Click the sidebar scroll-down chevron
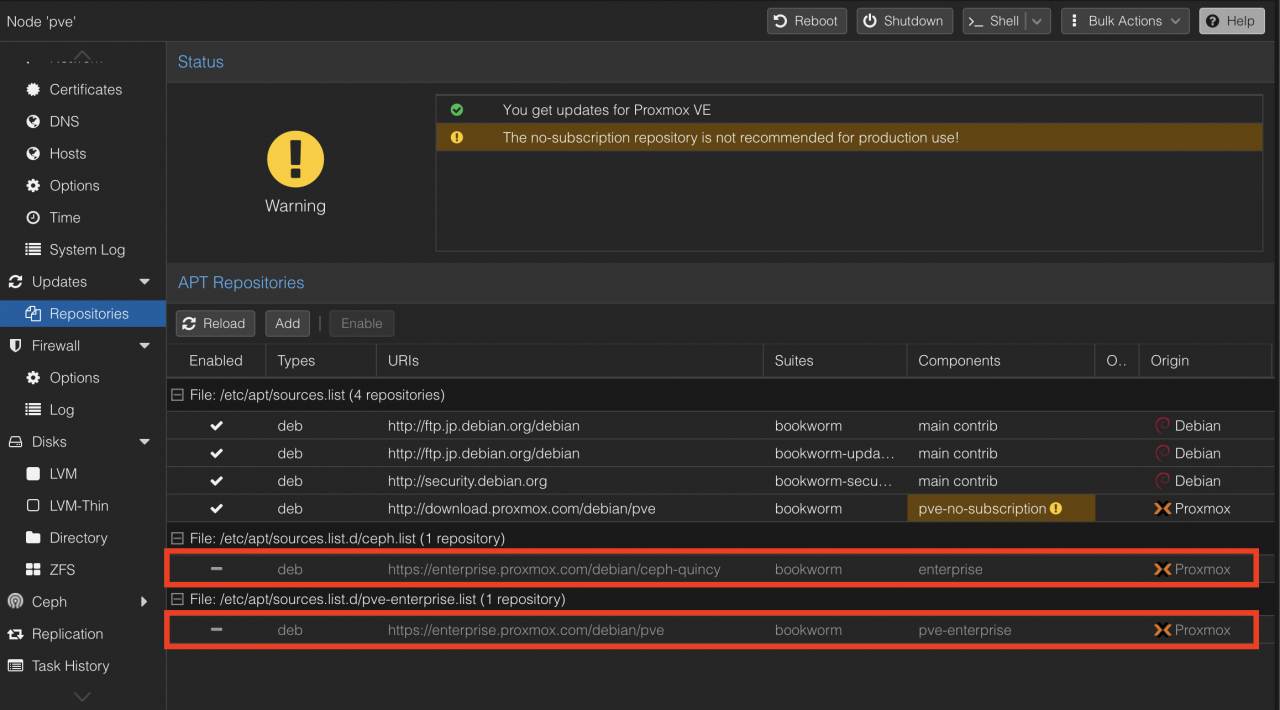 (83, 696)
